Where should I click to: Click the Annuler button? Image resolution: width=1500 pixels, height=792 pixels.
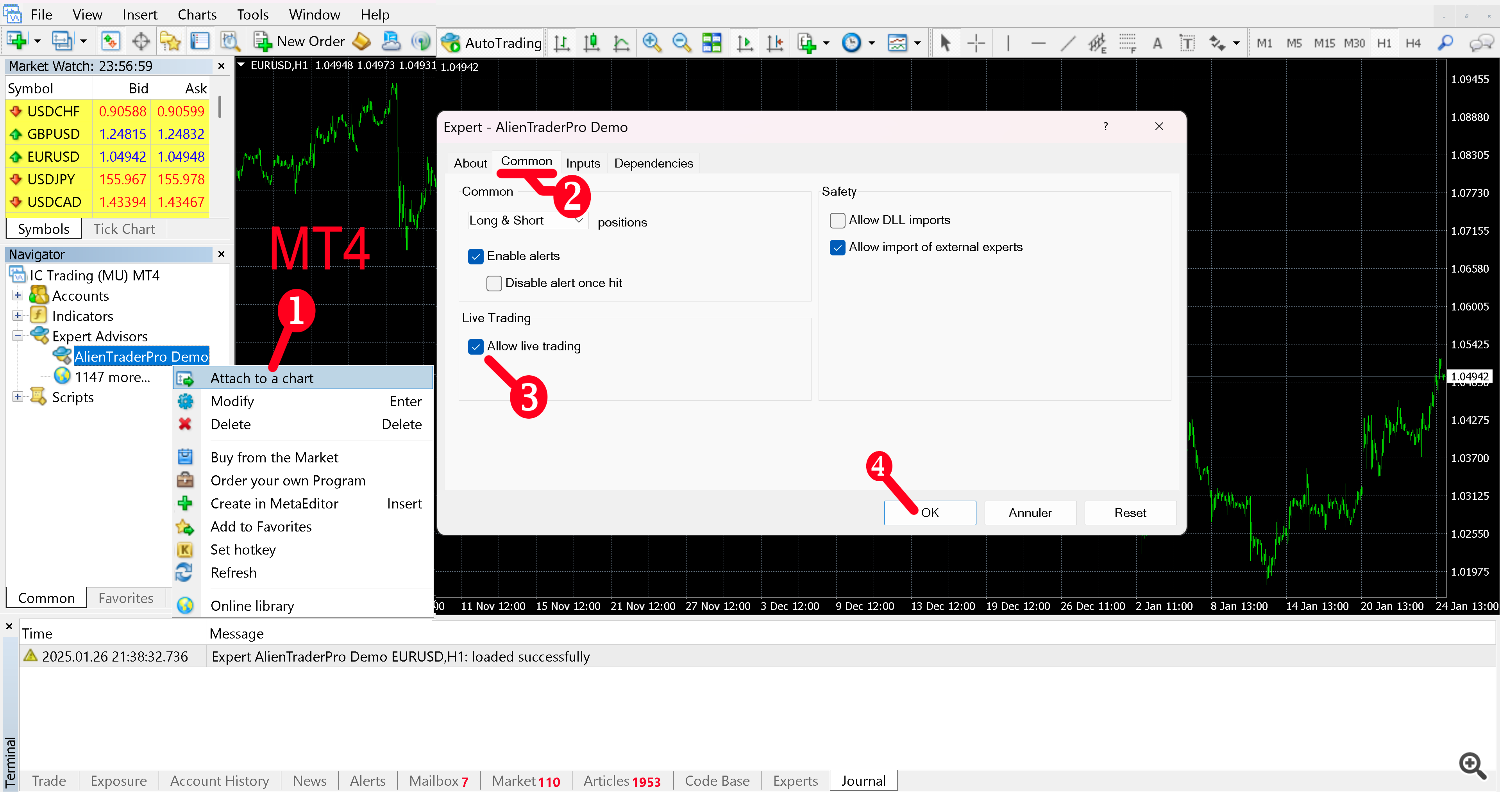pos(1030,513)
